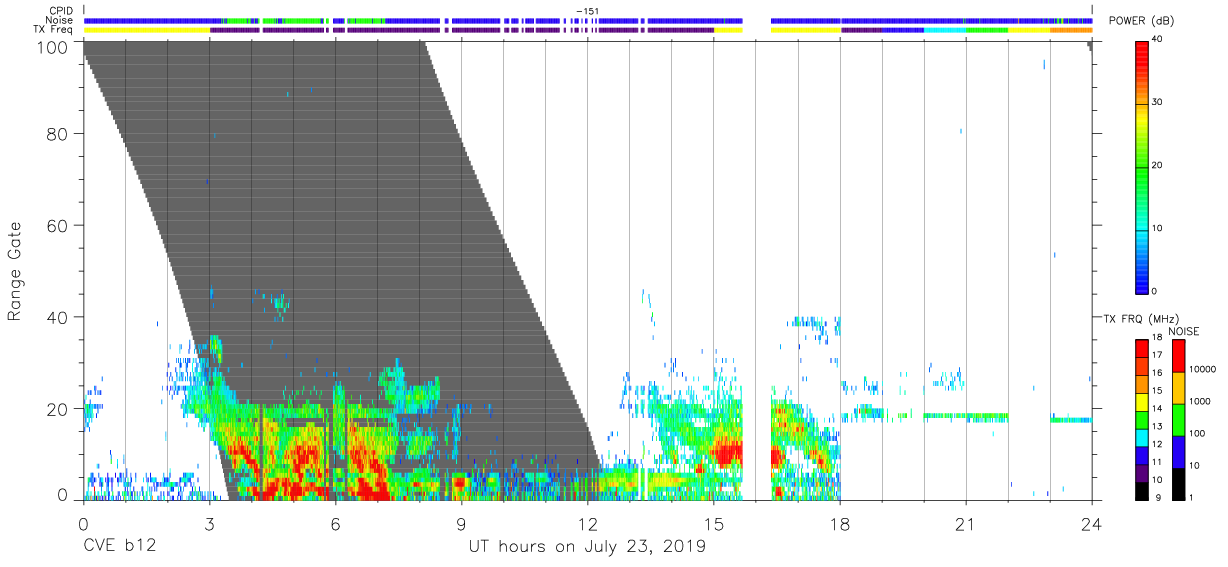
Task: Click the 1000 label on NOISE scale
Action: [x=1200, y=402]
